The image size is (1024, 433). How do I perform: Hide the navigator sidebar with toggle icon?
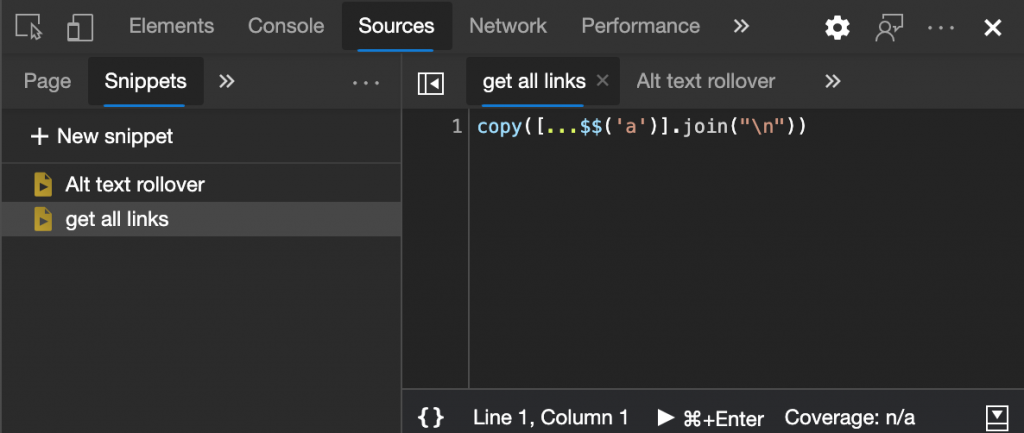(x=431, y=83)
